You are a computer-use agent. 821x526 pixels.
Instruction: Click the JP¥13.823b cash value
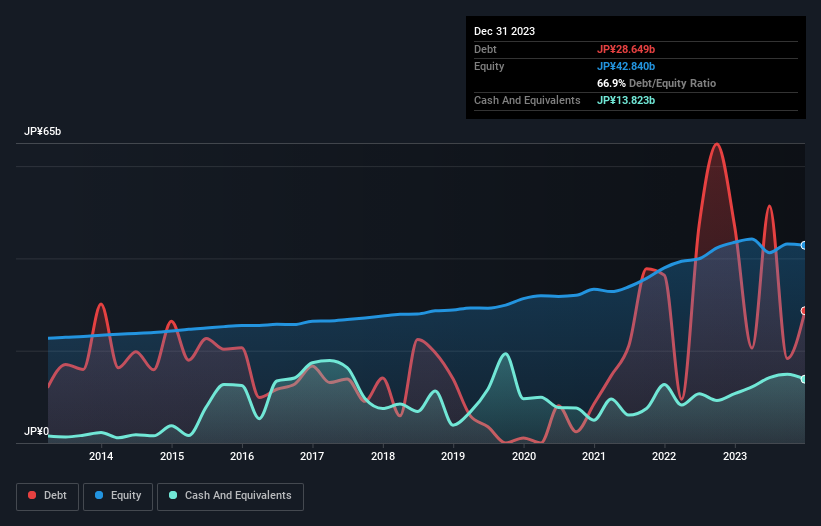click(626, 100)
